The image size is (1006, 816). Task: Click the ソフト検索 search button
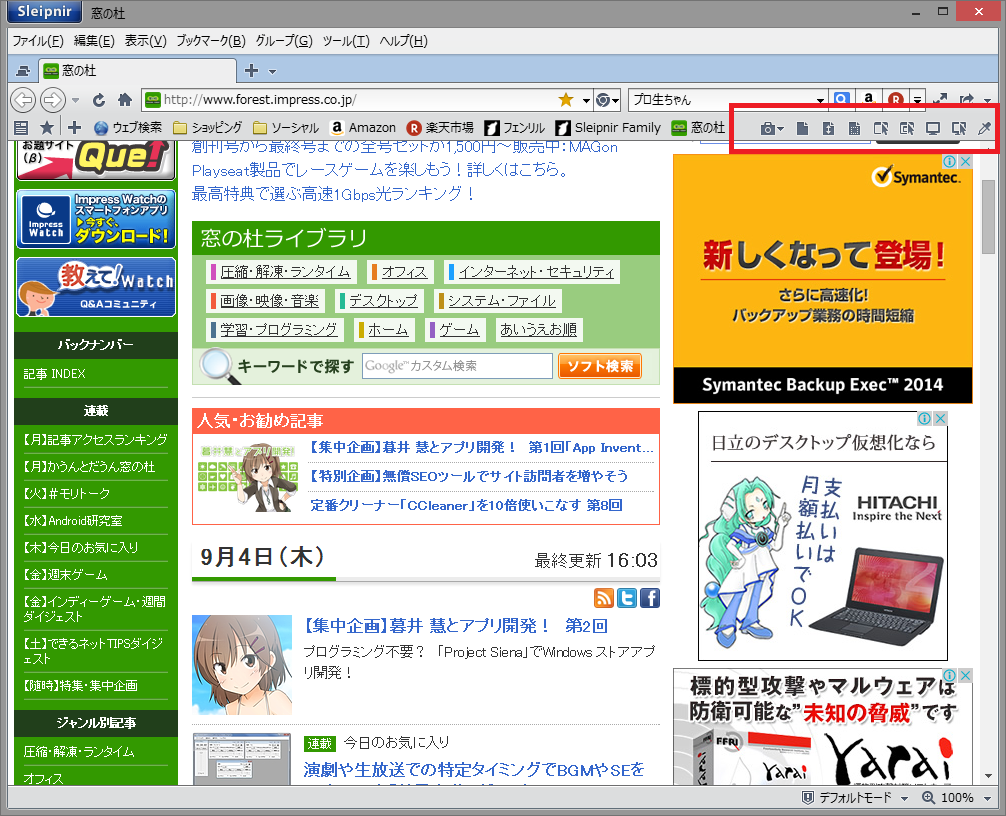[599, 366]
